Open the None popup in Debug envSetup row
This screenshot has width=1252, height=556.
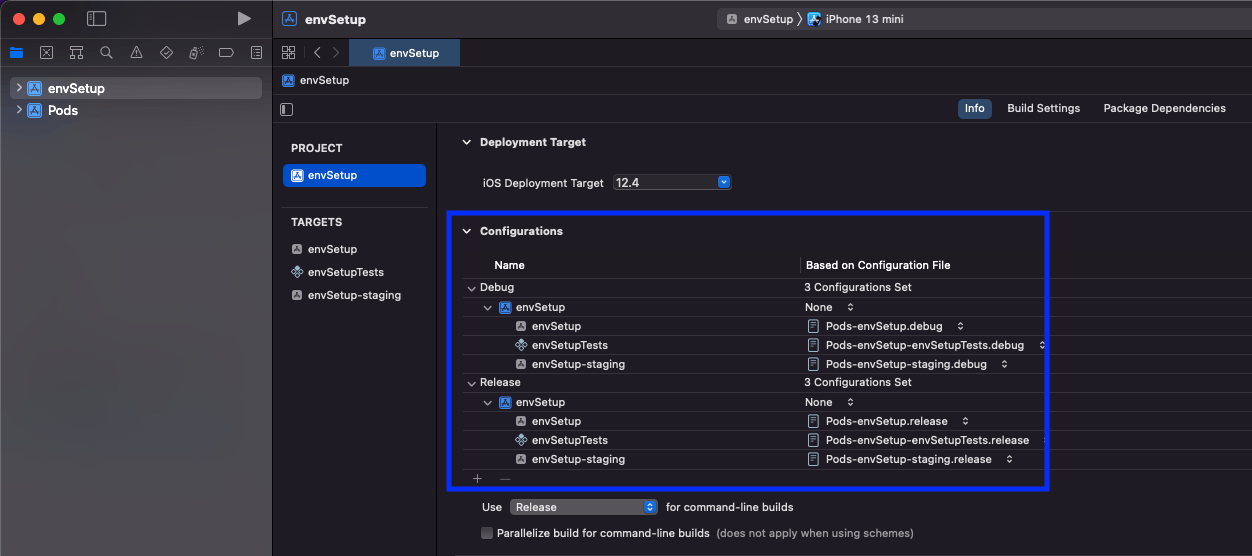click(x=830, y=307)
